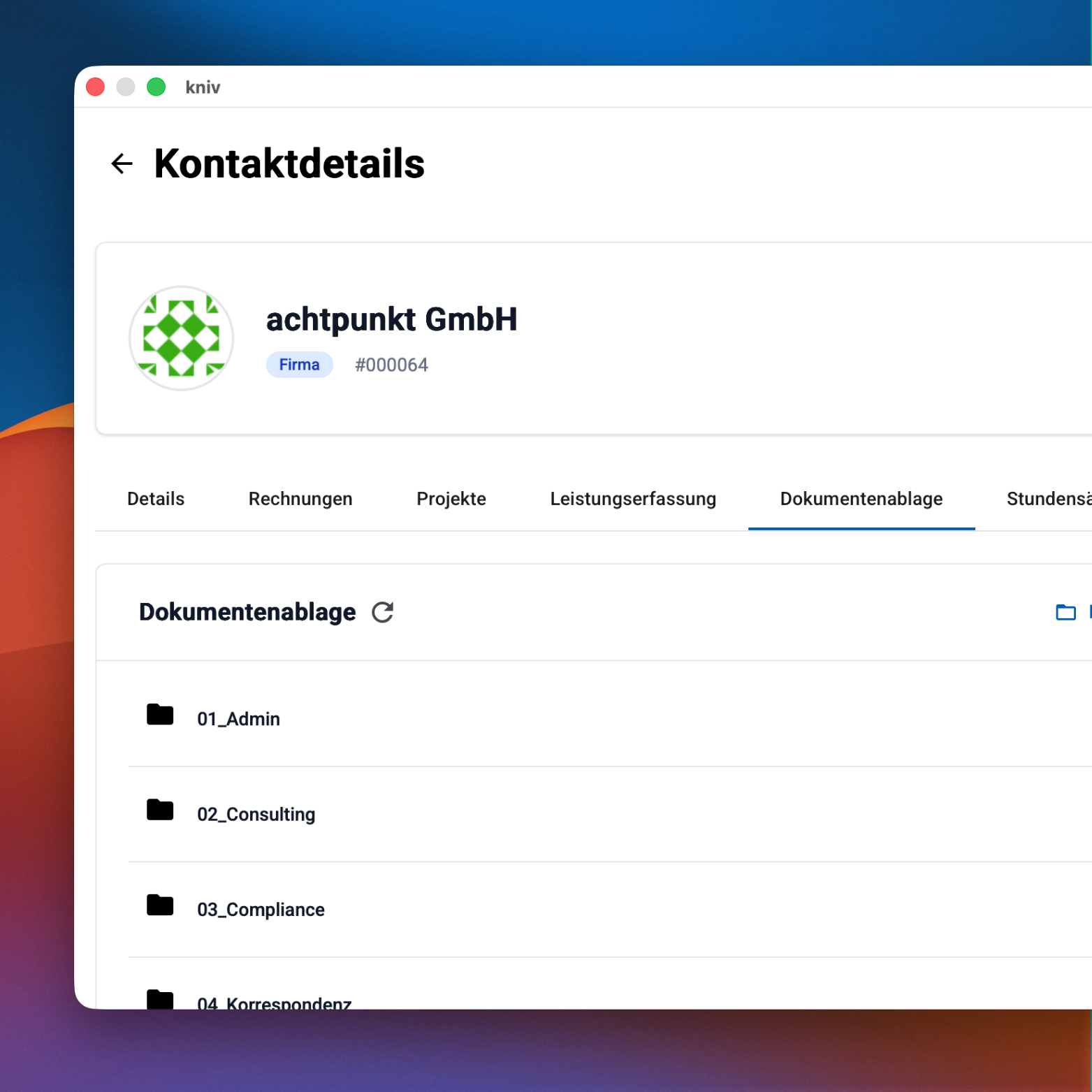Click the 04_Korrespondenz folder icon
The height and width of the screenshot is (1092, 1092).
click(x=160, y=1000)
